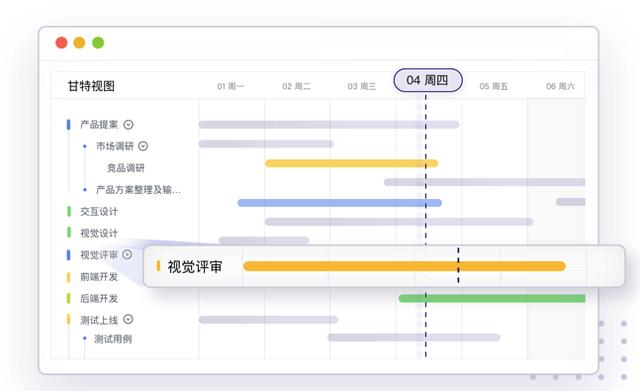
Task: Click the gray 测试用例 gantt bar
Action: point(414,337)
